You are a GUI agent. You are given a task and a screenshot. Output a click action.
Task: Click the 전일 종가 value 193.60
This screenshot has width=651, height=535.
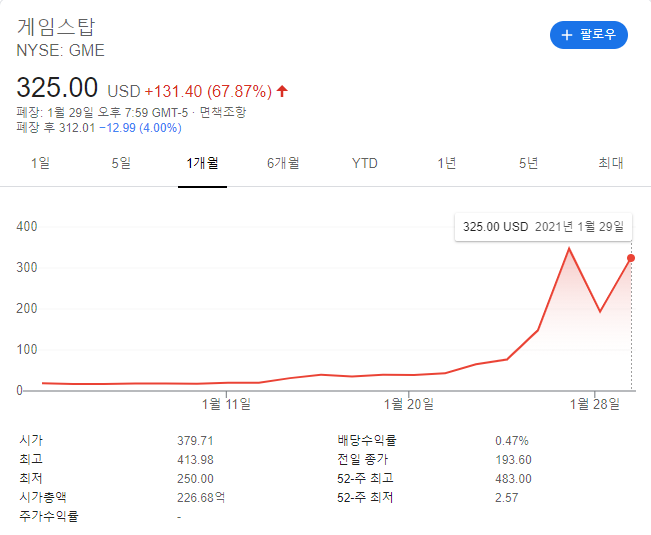513,459
